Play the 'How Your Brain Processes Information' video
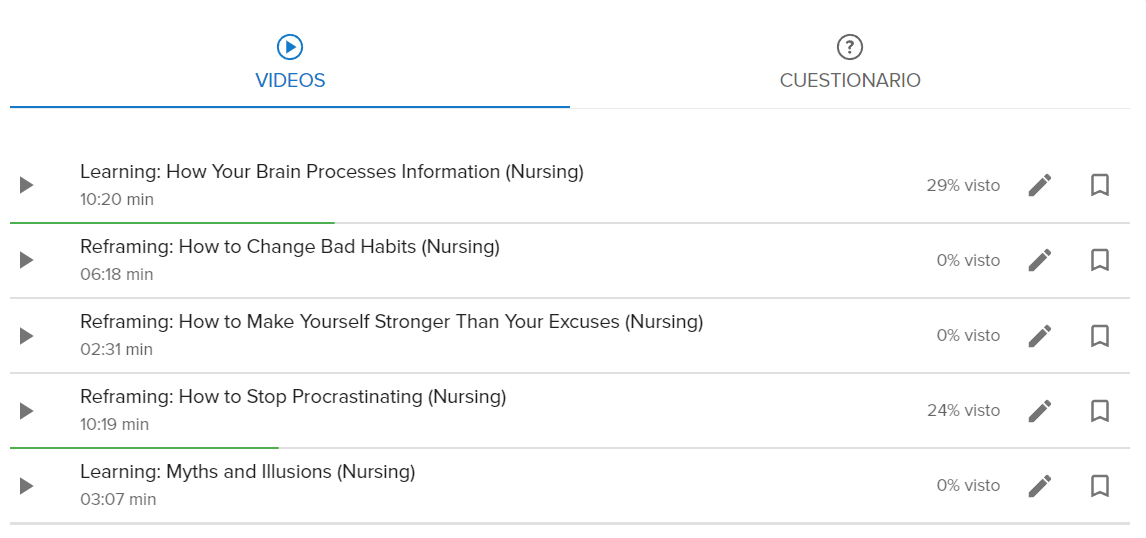Image resolution: width=1146 pixels, height=538 pixels. tap(27, 185)
